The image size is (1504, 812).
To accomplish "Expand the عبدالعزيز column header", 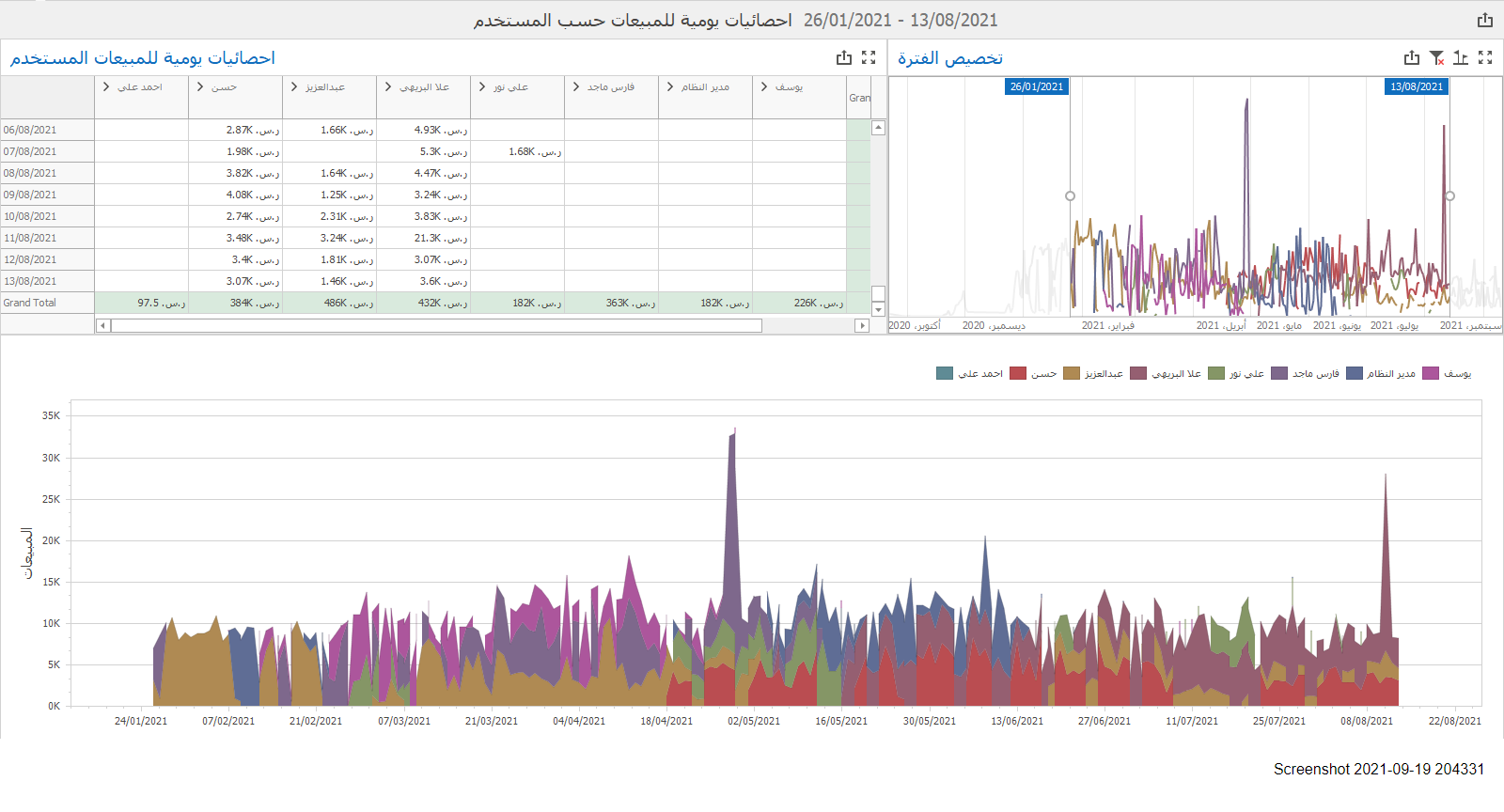I will (294, 86).
